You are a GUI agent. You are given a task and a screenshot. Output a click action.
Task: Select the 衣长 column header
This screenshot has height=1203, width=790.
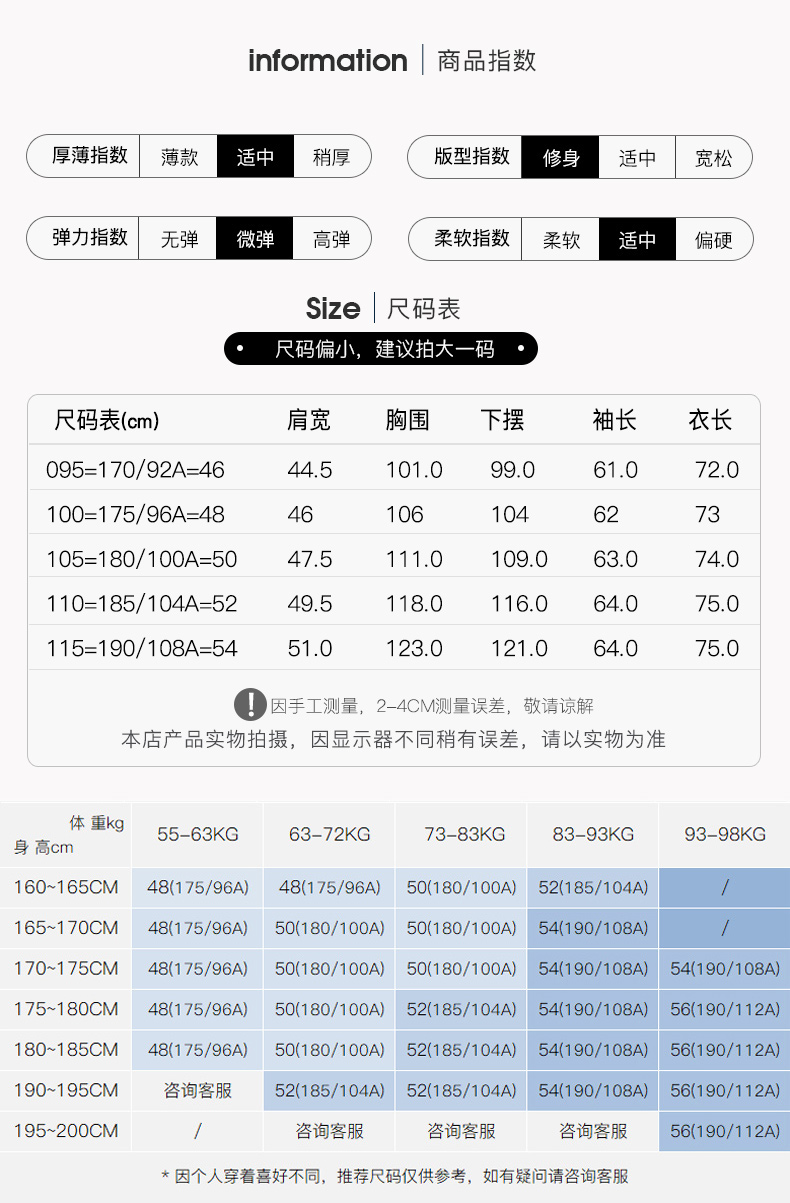click(x=710, y=420)
